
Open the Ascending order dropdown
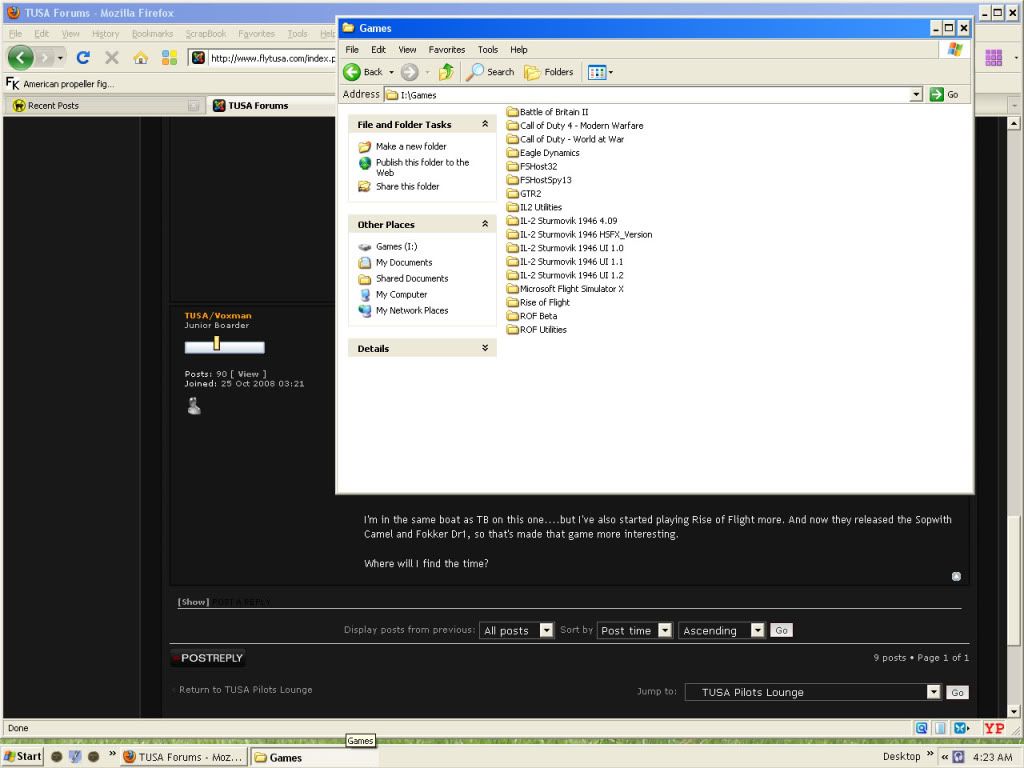pos(722,630)
